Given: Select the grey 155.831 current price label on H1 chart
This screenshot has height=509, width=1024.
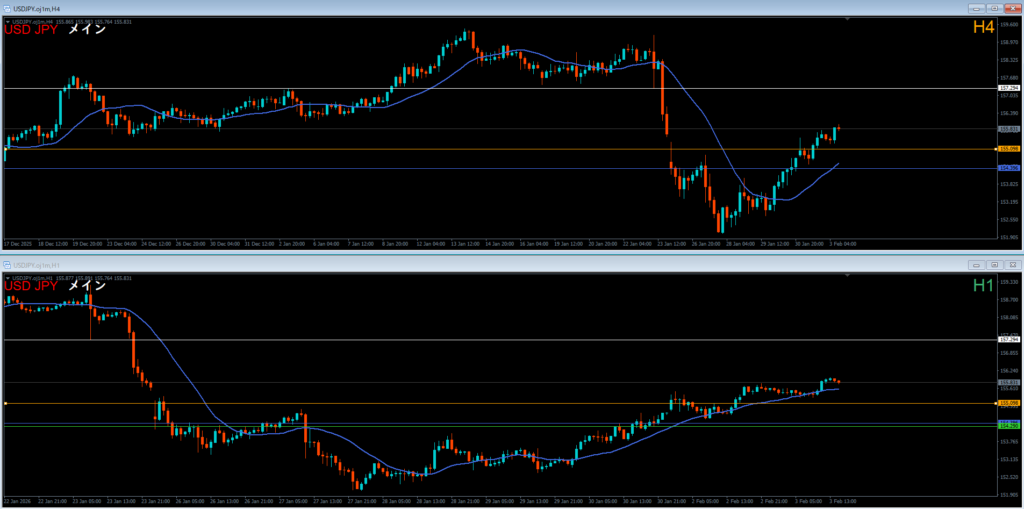Looking at the screenshot, I should pyautogui.click(x=1008, y=382).
